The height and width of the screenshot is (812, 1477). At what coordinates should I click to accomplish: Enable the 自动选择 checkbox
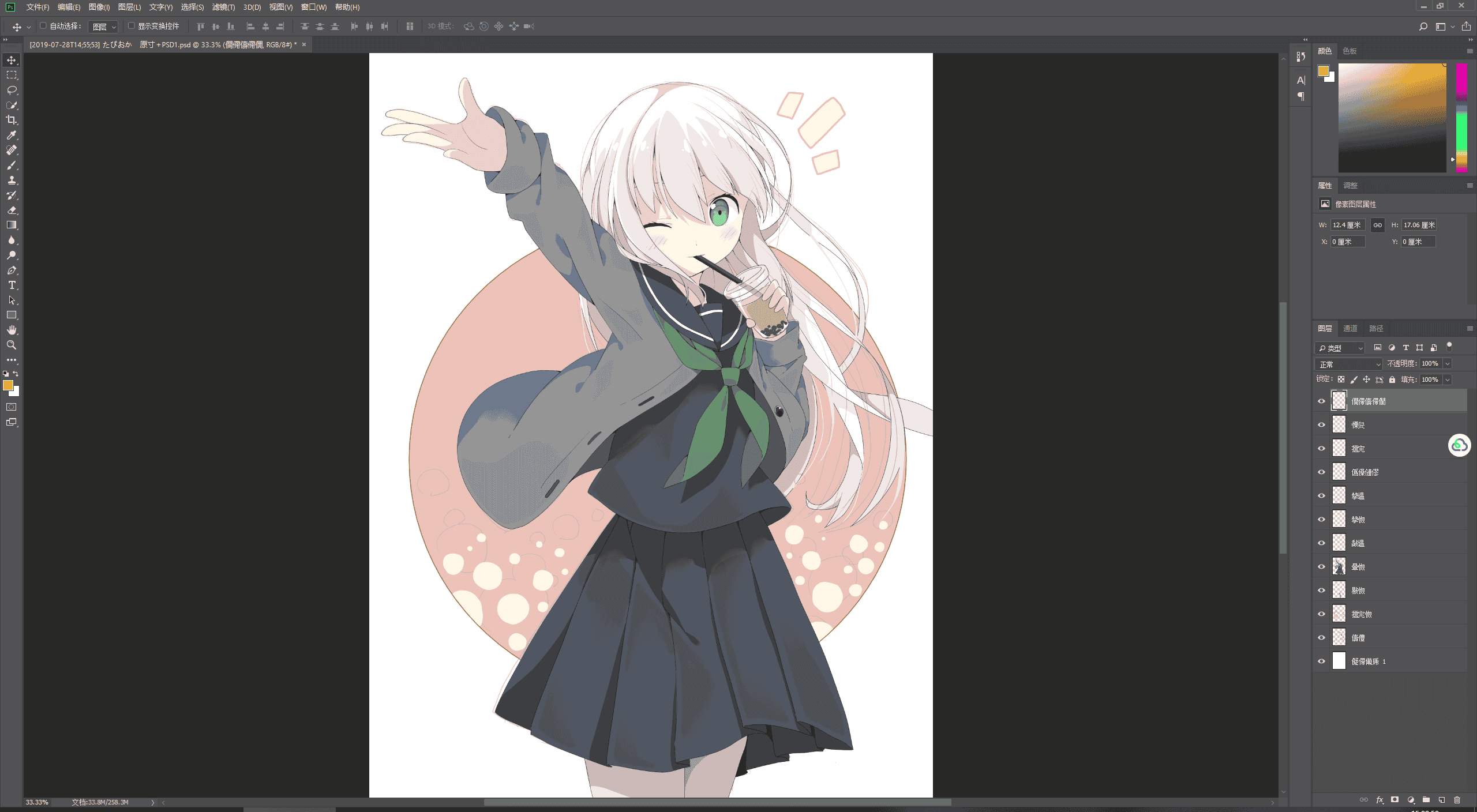(x=43, y=26)
